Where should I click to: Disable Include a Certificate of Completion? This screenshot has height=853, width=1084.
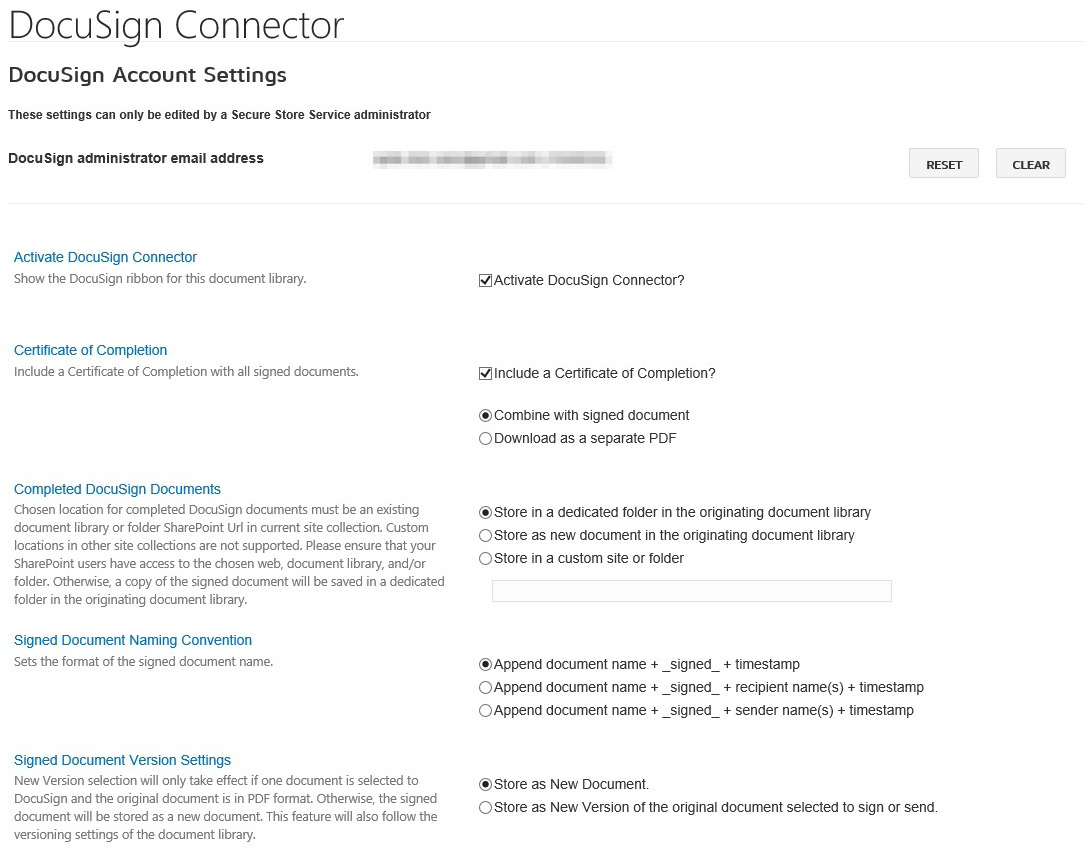pos(485,373)
